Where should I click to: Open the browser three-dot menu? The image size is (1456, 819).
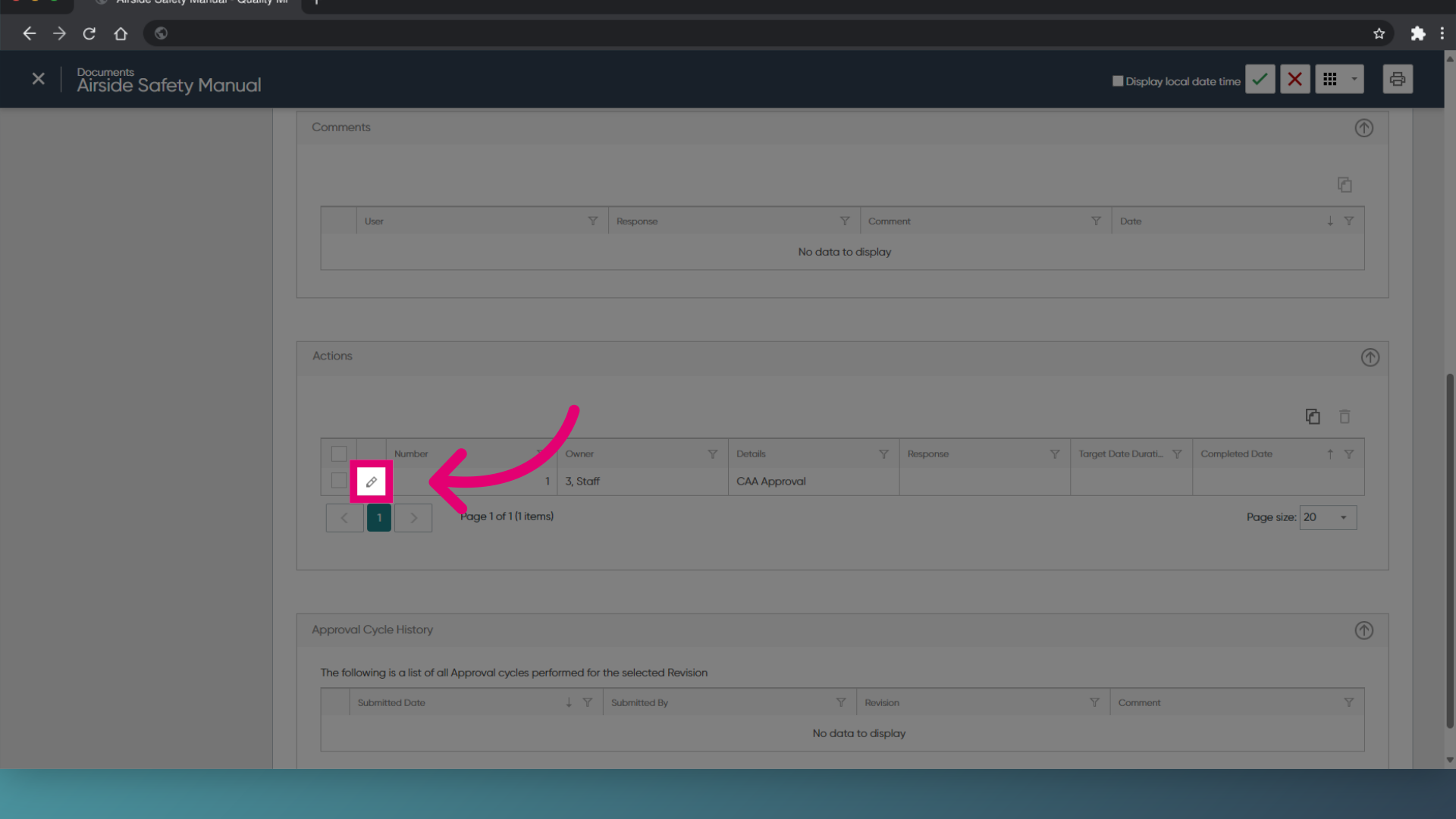tap(1442, 33)
